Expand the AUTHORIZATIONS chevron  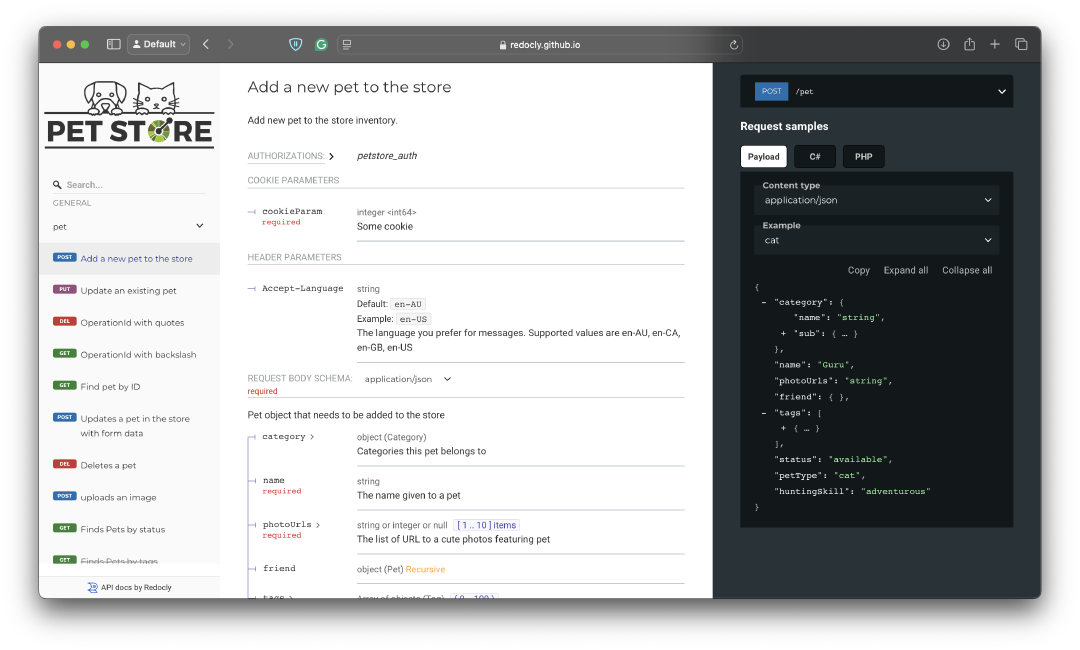[x=331, y=156]
